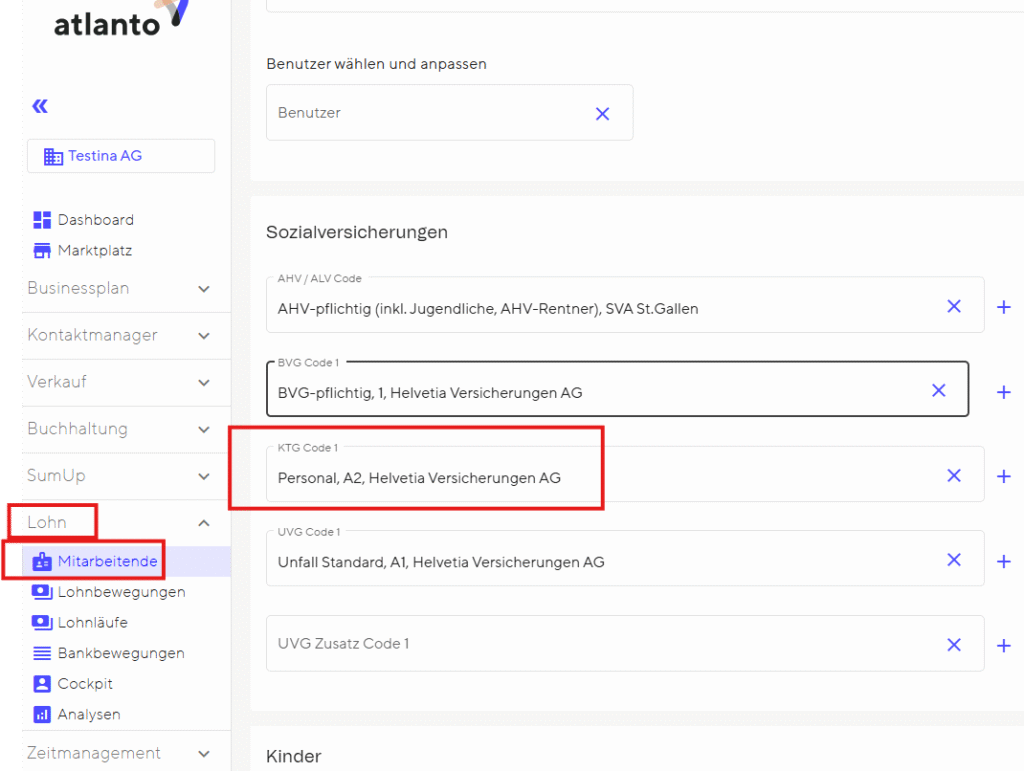Click into the UVG Zusatz Code 1 field
Screen dimensions: 1024x771
pos(600,644)
